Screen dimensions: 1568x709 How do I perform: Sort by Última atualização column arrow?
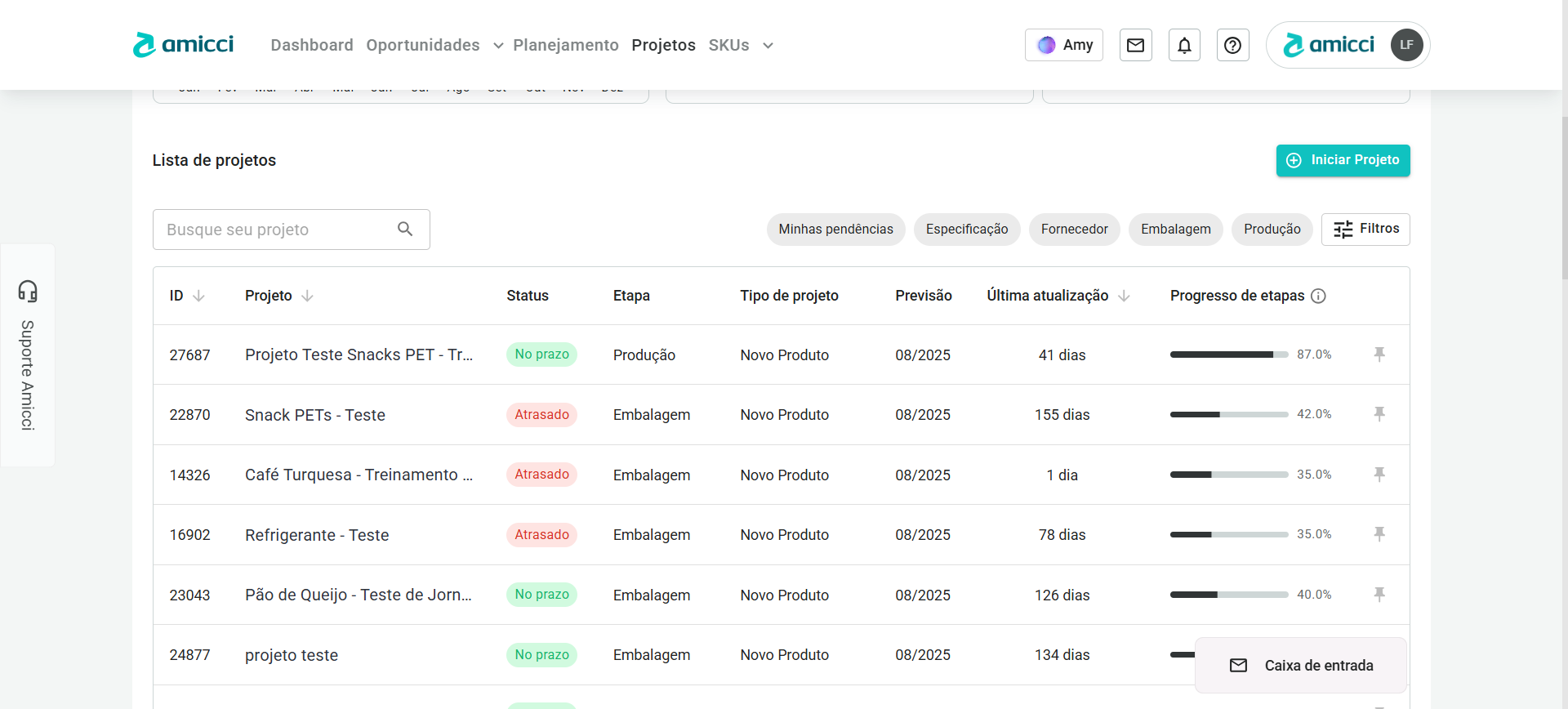[1124, 296]
